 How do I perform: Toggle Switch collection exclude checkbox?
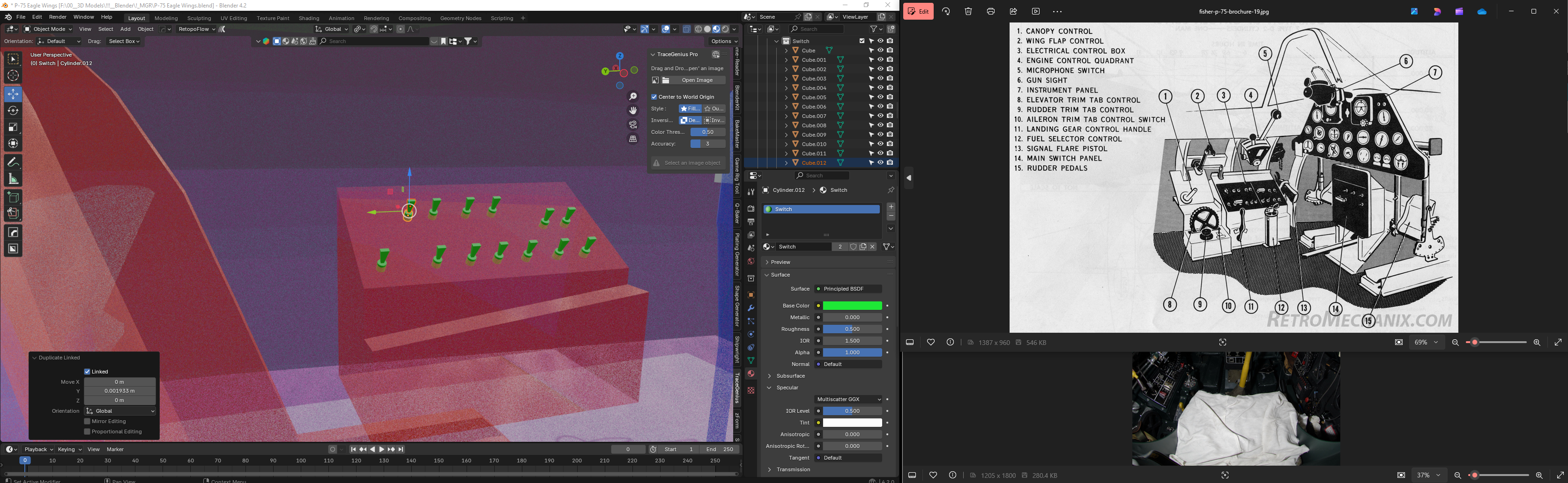click(862, 41)
